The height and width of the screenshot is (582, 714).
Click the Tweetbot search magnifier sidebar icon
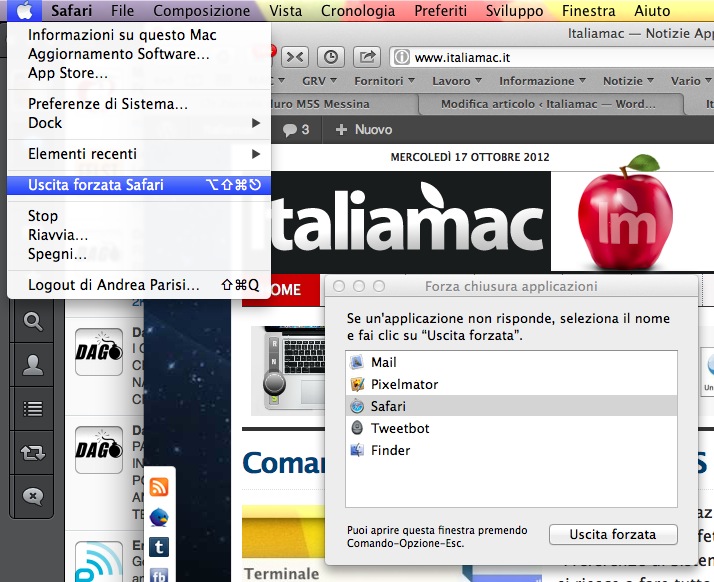pyautogui.click(x=33, y=322)
